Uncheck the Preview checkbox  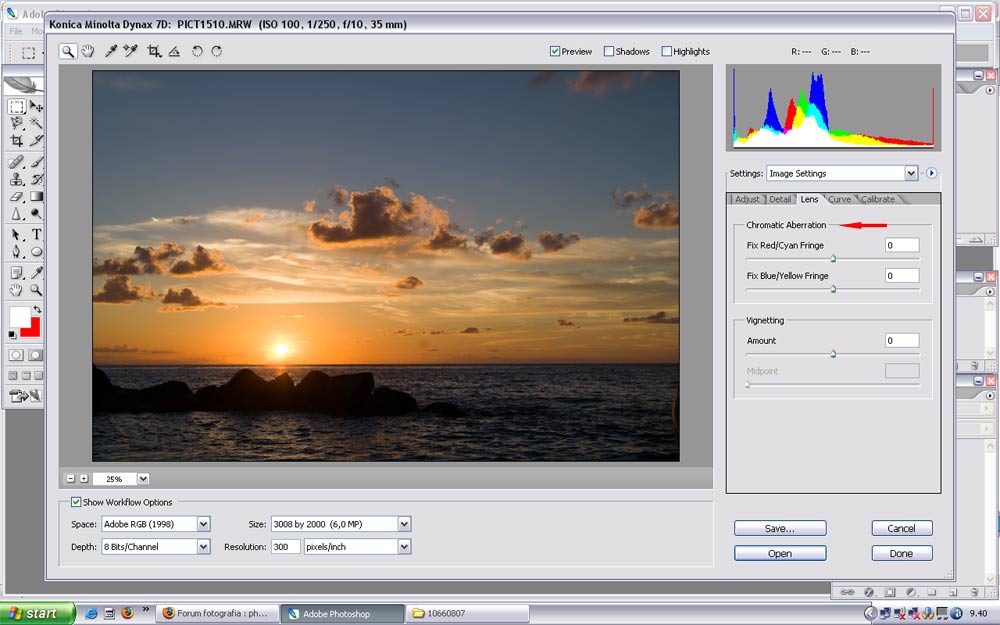pyautogui.click(x=555, y=51)
